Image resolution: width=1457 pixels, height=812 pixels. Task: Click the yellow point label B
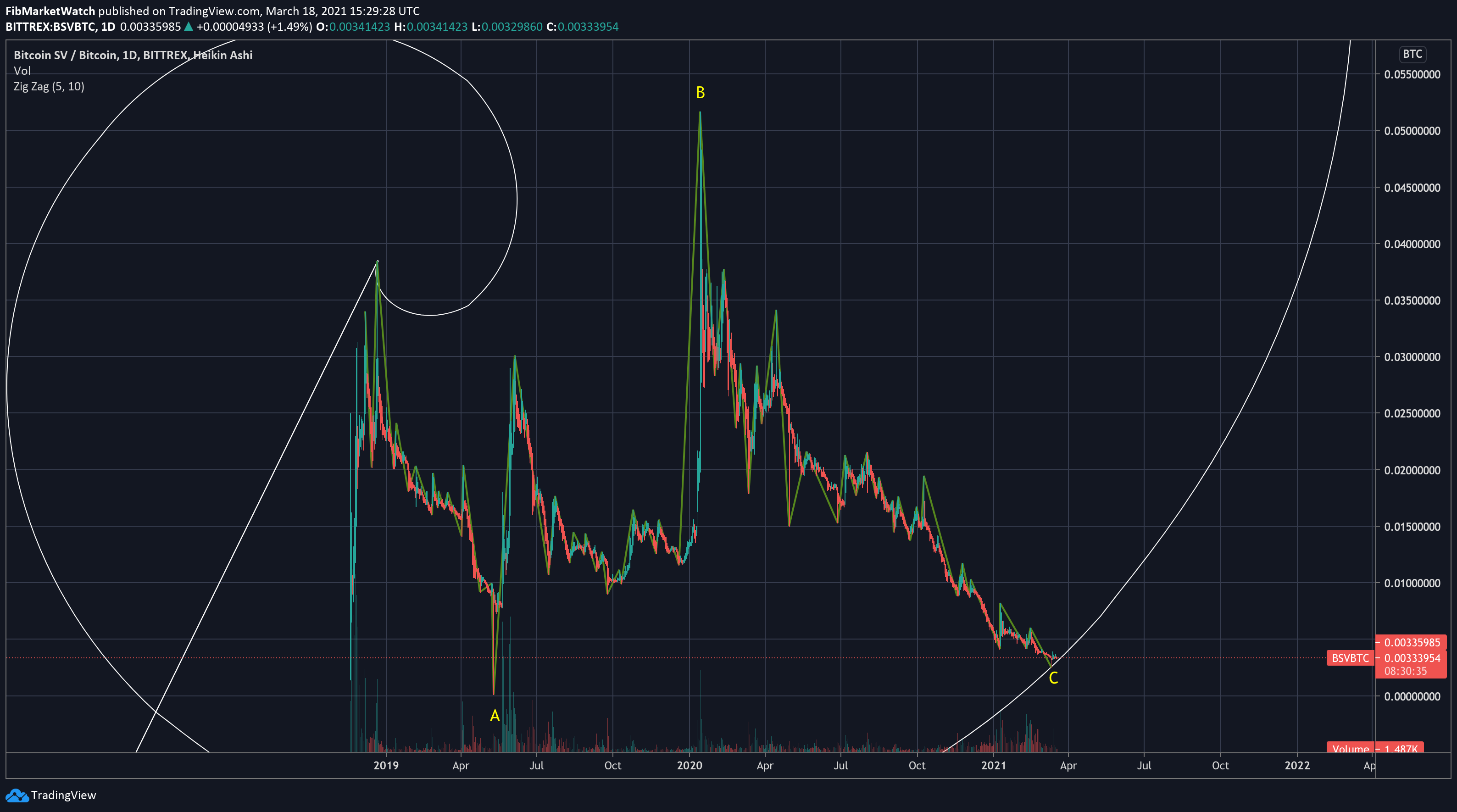700,92
